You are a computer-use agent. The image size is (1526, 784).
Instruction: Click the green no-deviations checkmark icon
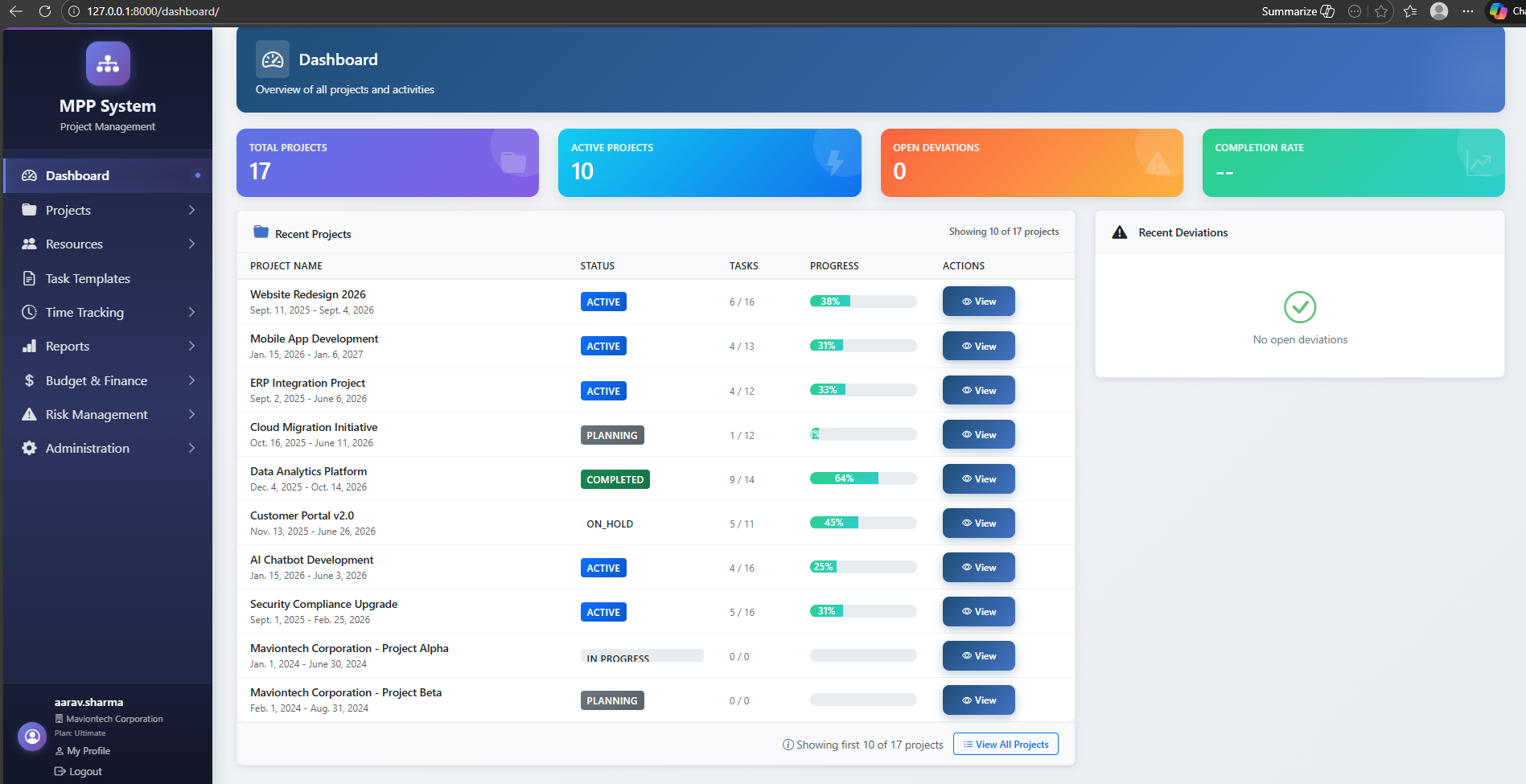pos(1299,307)
